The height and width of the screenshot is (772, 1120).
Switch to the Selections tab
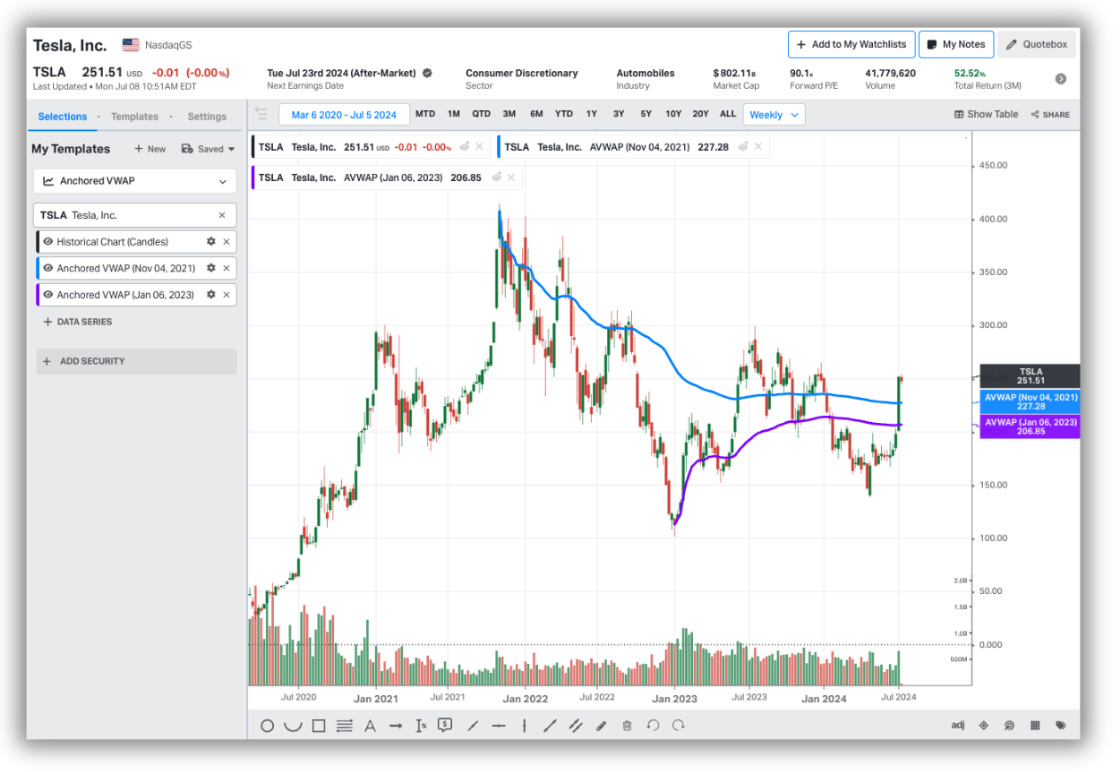coord(63,116)
